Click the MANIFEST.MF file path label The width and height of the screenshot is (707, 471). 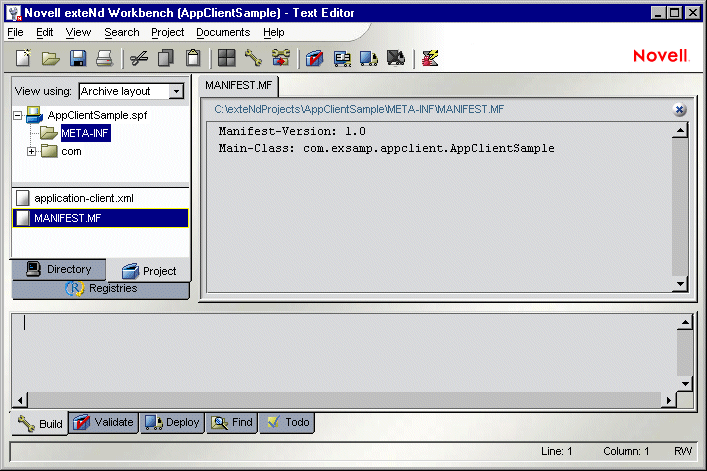pos(359,109)
